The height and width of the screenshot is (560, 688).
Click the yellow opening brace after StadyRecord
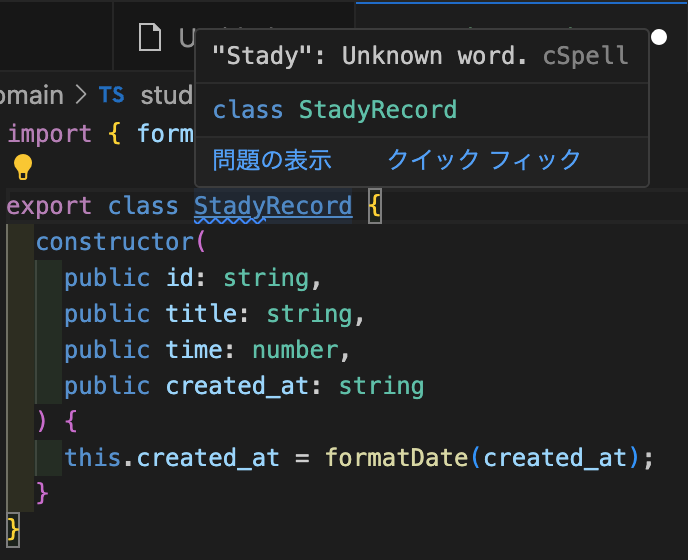click(x=375, y=206)
